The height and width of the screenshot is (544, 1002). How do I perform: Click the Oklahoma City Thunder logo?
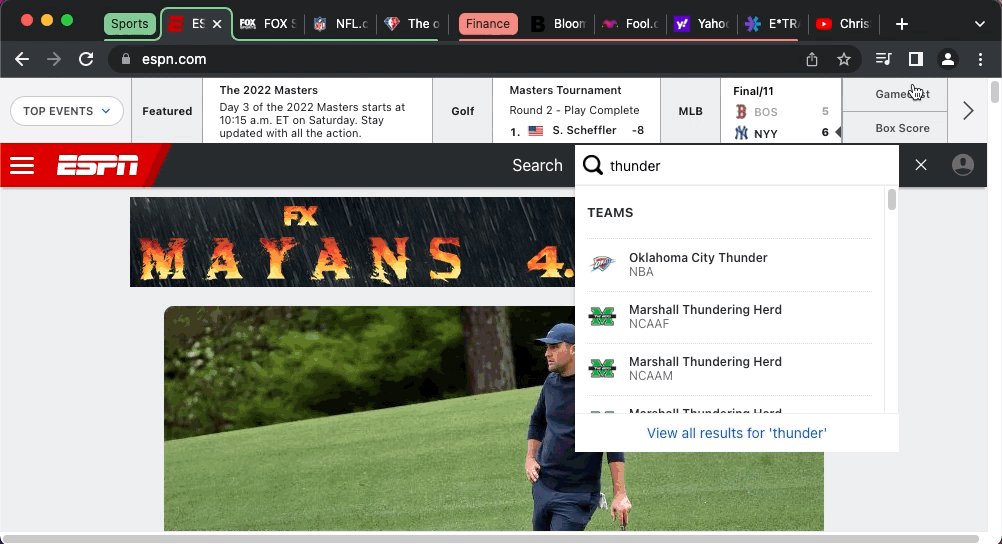602,264
